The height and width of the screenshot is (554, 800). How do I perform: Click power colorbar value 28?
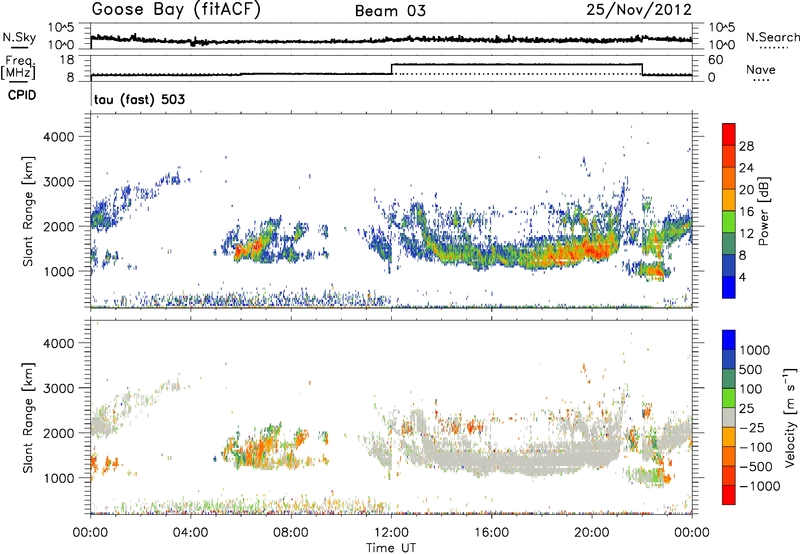746,146
